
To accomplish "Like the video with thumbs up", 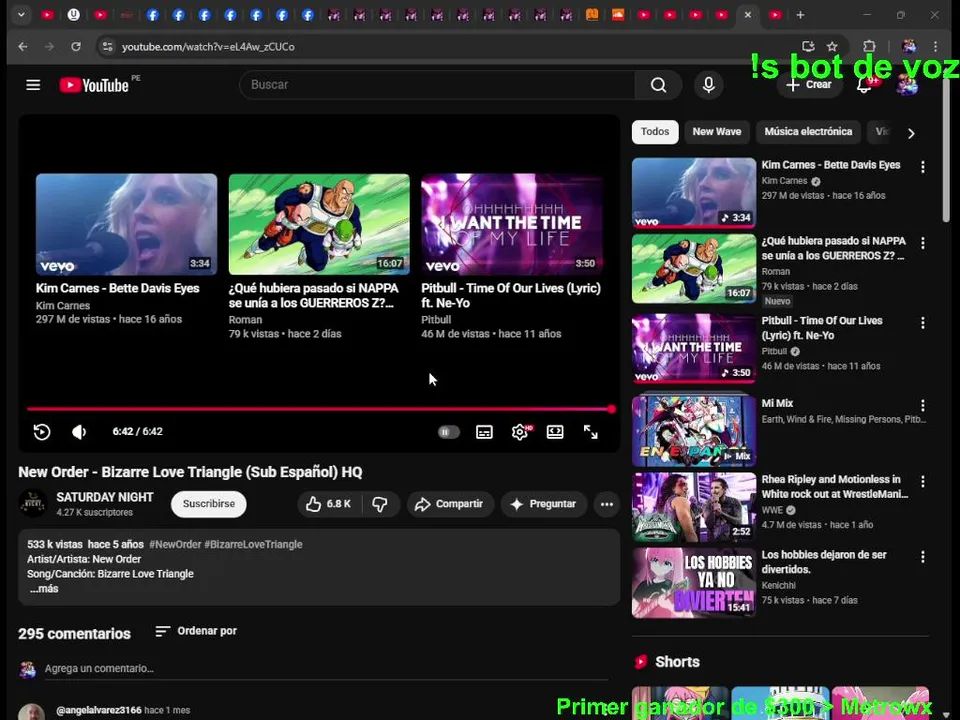I will click(329, 504).
